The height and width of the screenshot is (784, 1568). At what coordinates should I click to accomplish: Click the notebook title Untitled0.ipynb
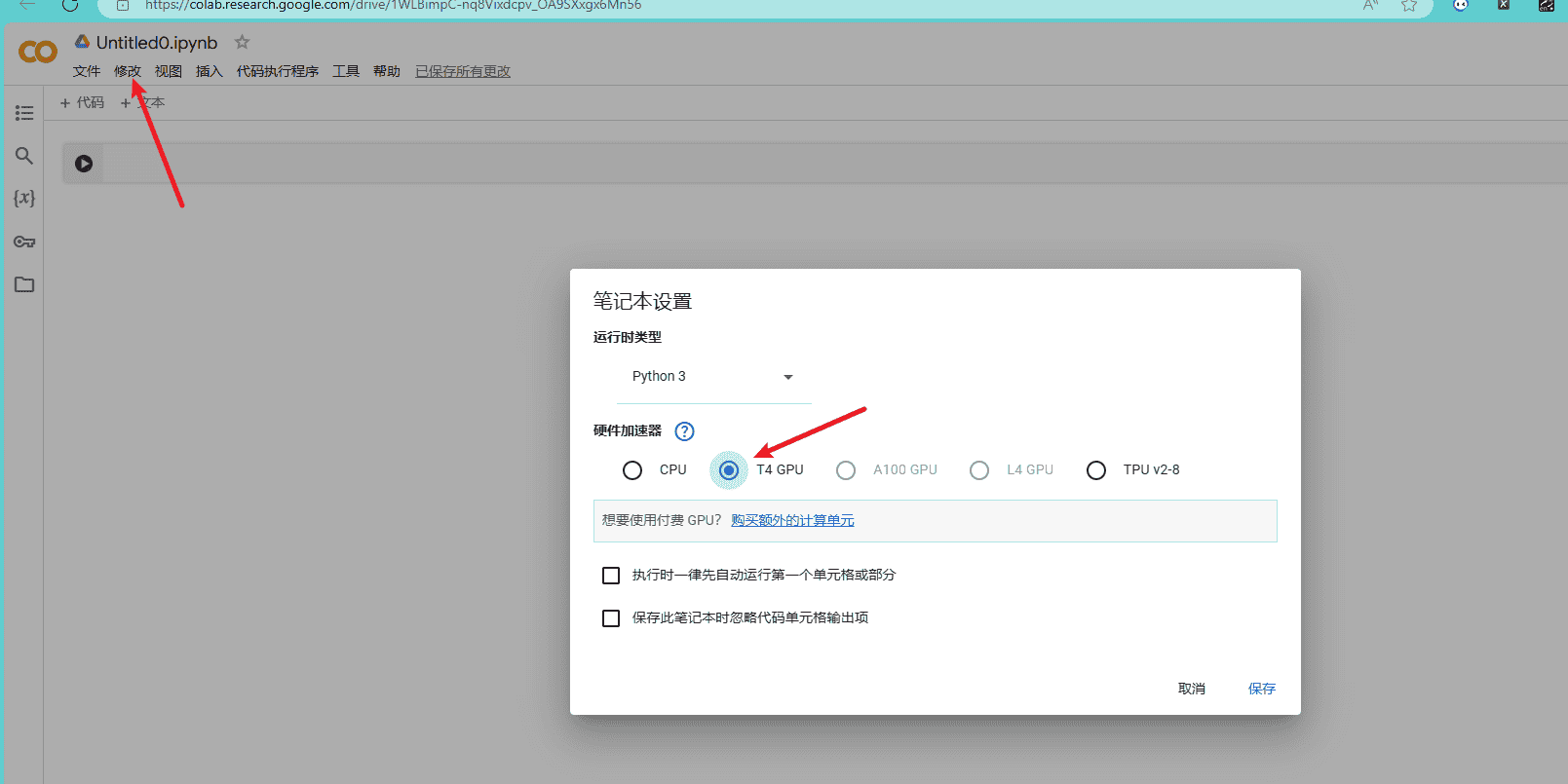(x=157, y=43)
